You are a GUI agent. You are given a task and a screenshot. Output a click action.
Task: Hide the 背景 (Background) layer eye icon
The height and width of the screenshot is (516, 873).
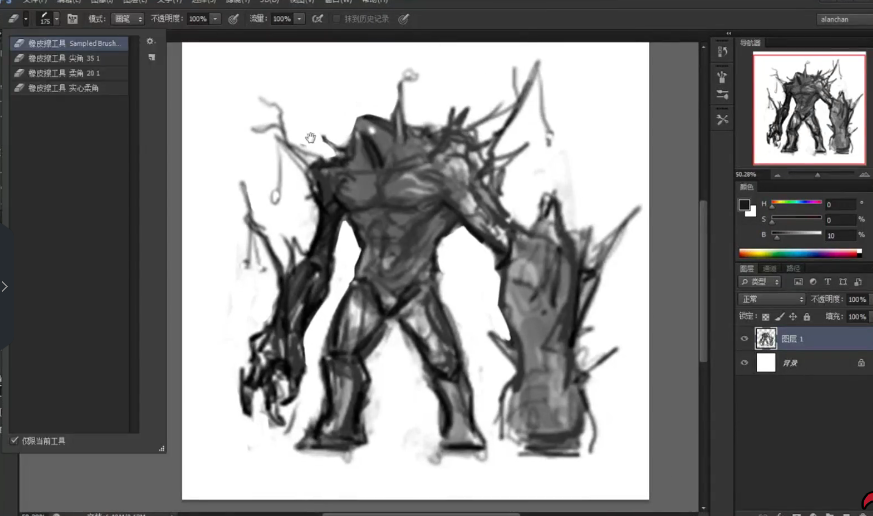[744, 362]
